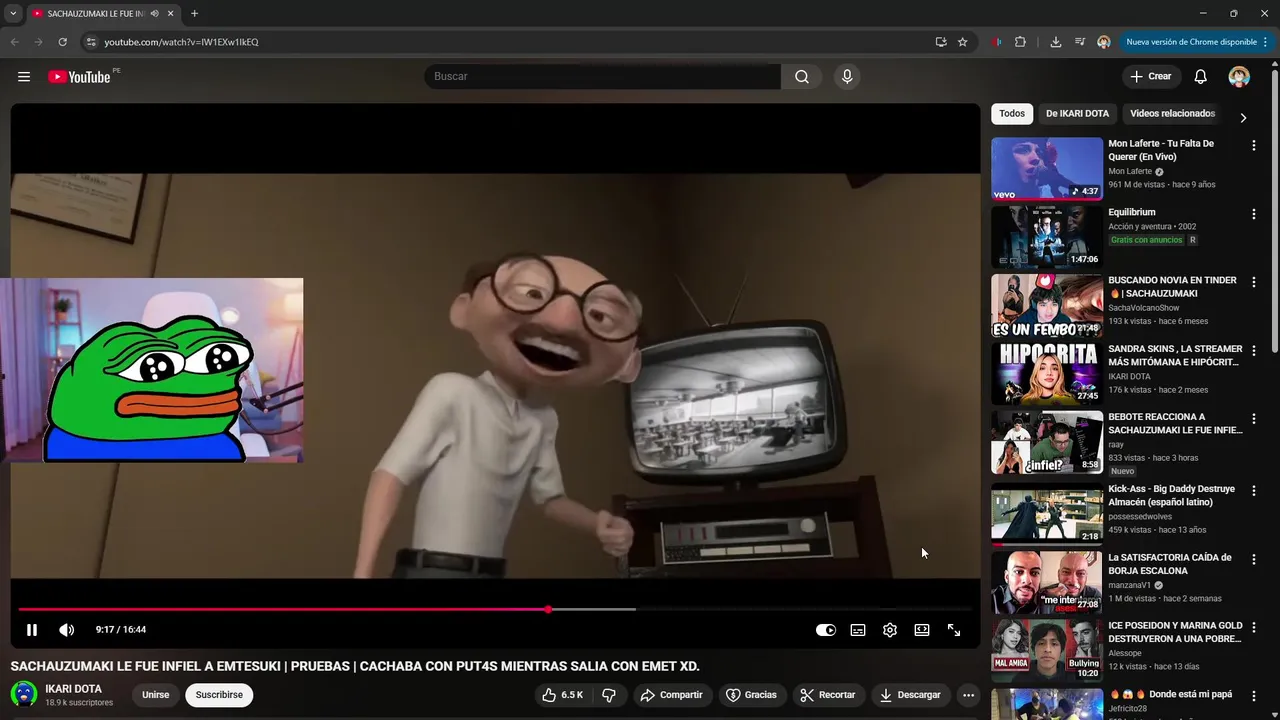Open a new Chrome tab
1280x720 pixels.
tap(194, 14)
